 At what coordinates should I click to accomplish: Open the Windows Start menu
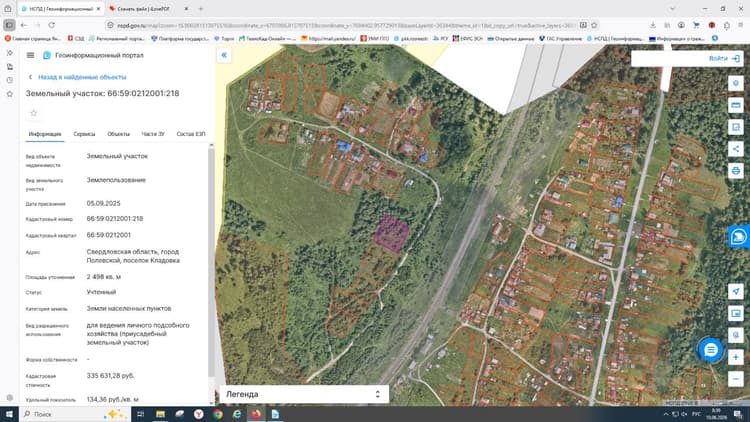click(9, 414)
